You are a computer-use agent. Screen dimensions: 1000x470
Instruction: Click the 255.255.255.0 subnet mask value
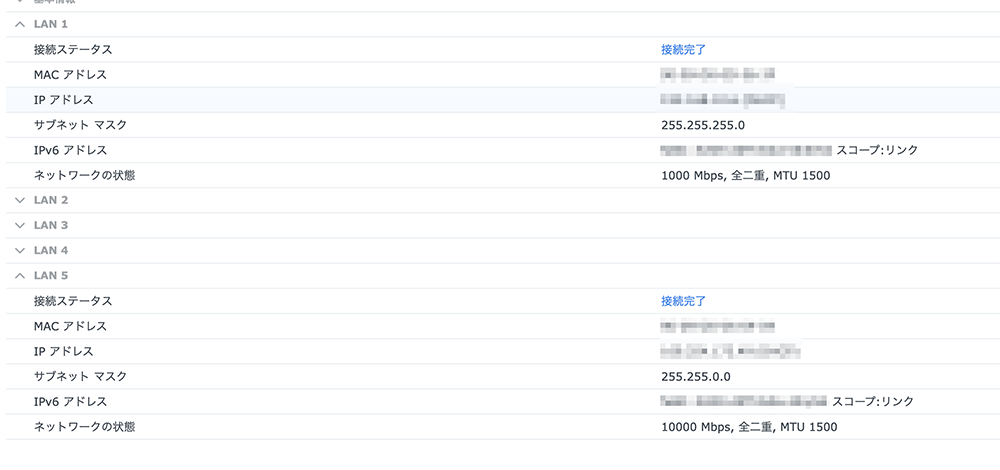click(703, 125)
